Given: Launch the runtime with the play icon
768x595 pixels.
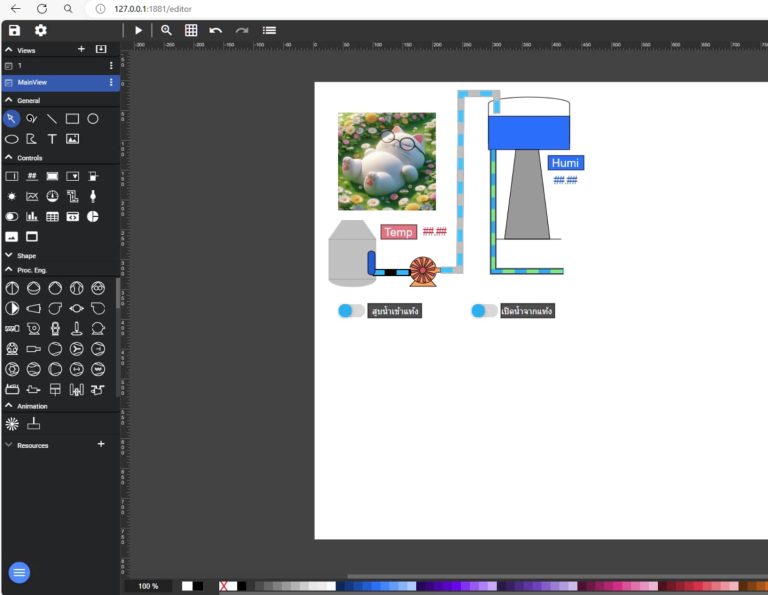Looking at the screenshot, I should tap(139, 31).
